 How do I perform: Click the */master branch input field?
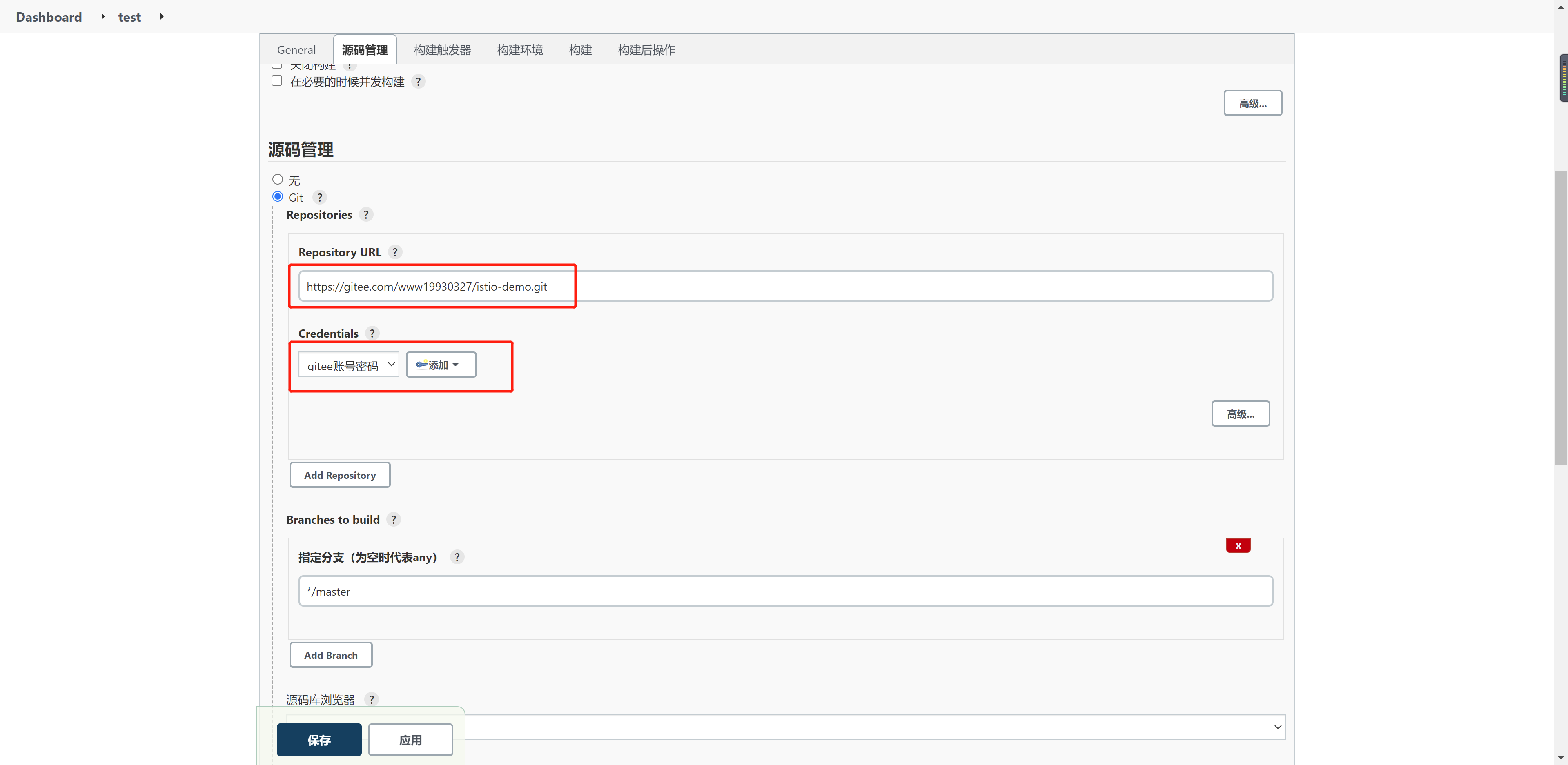tap(785, 591)
